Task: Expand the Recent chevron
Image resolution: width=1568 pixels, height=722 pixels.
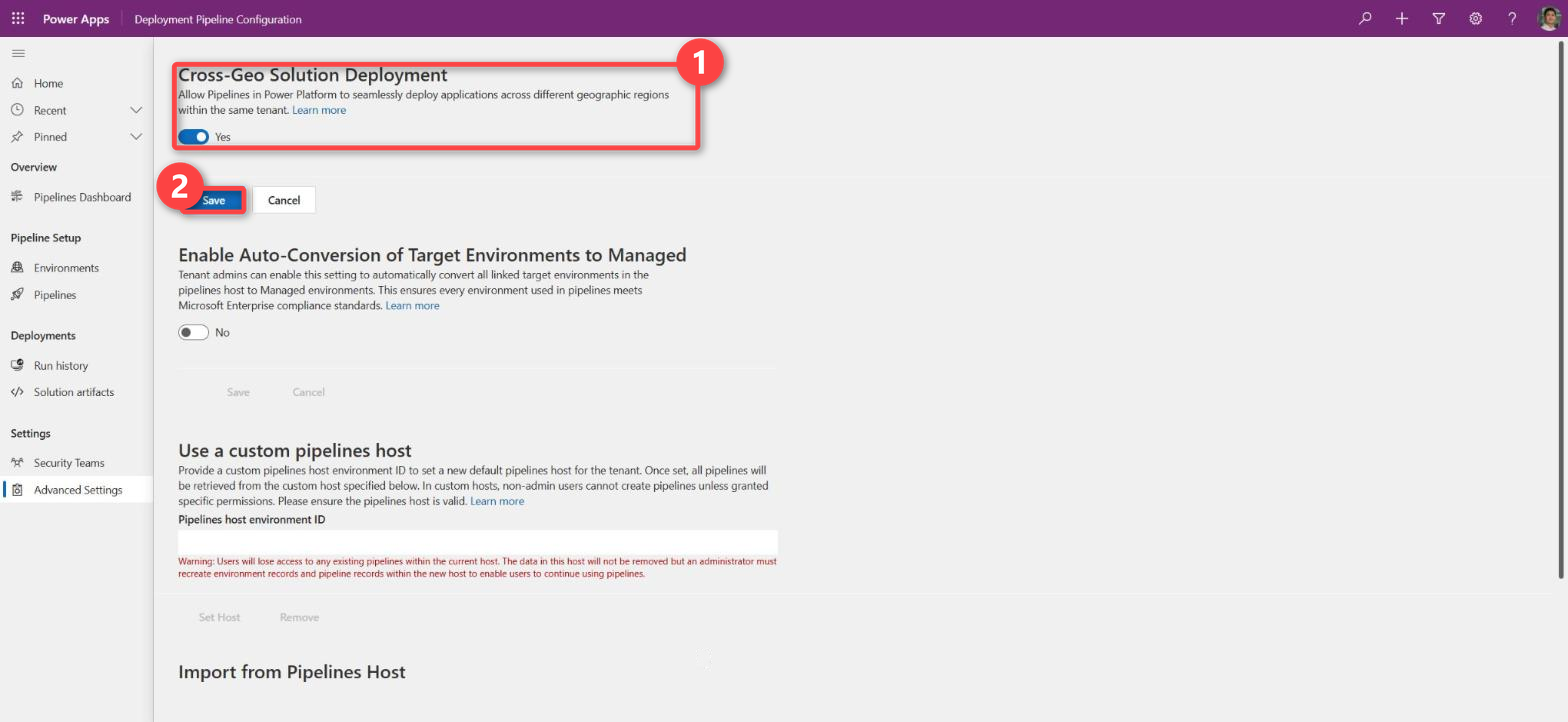Action: (137, 110)
